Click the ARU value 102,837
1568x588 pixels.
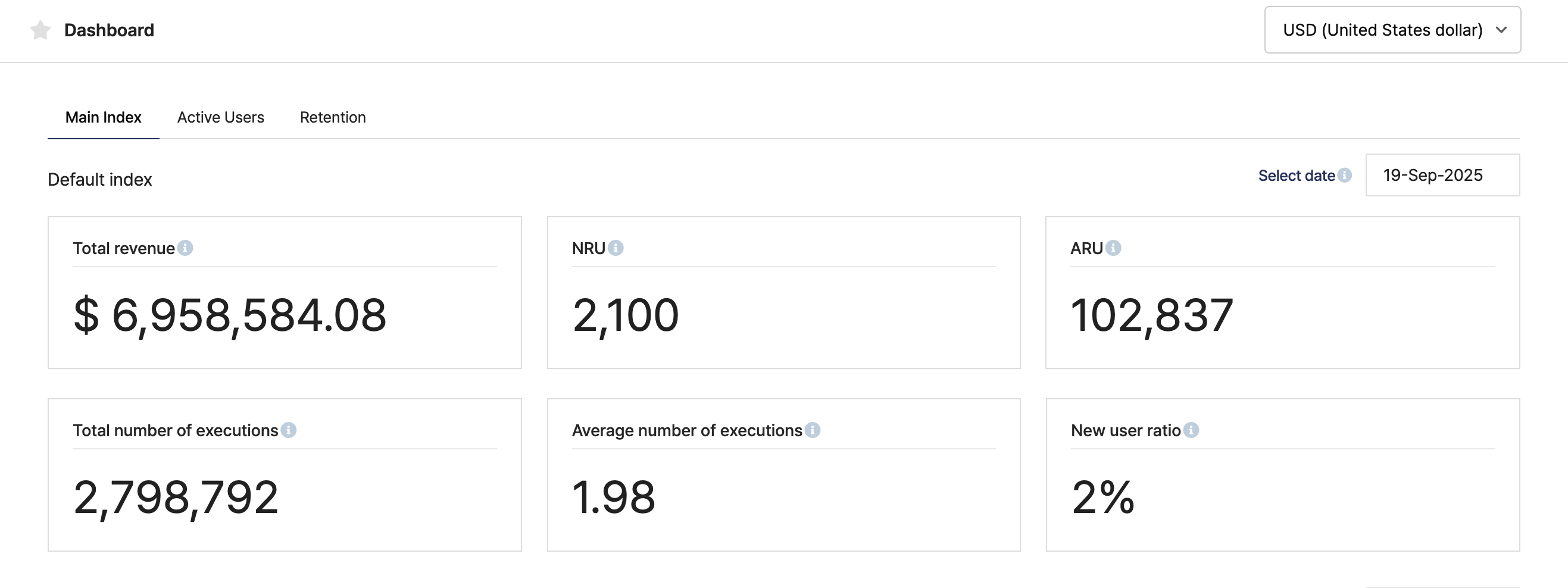coord(1152,315)
